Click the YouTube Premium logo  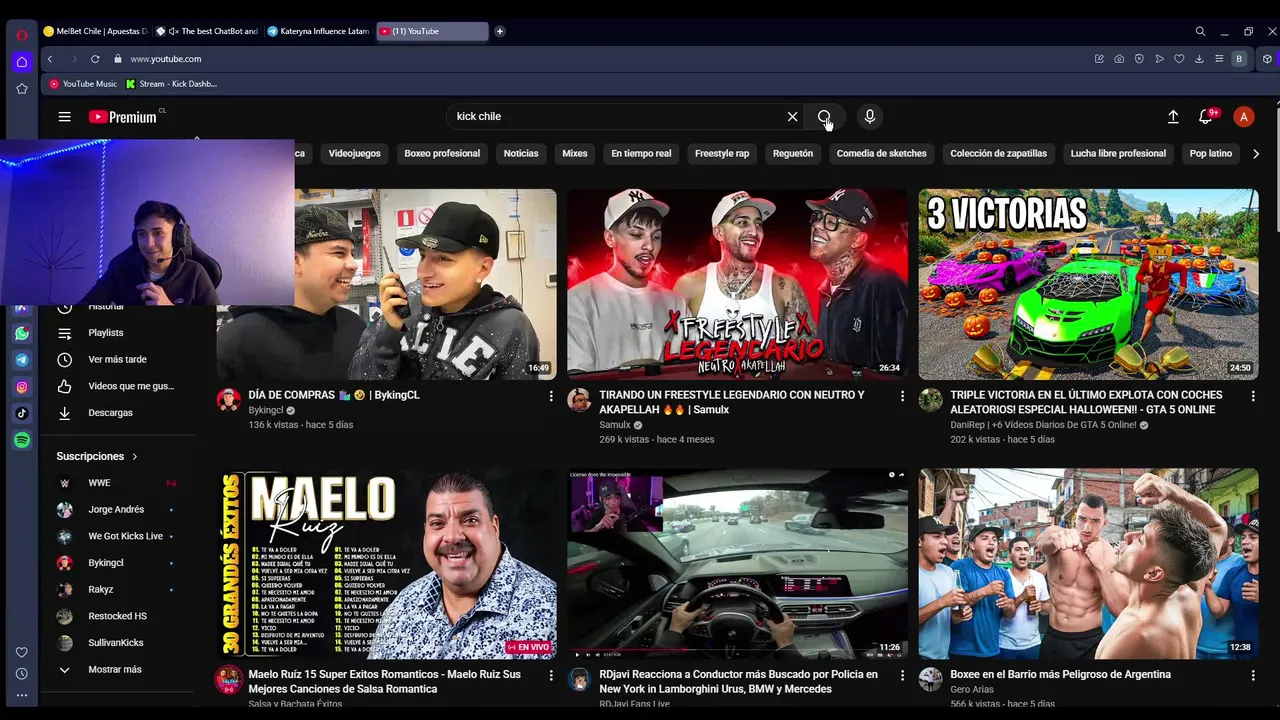[123, 117]
